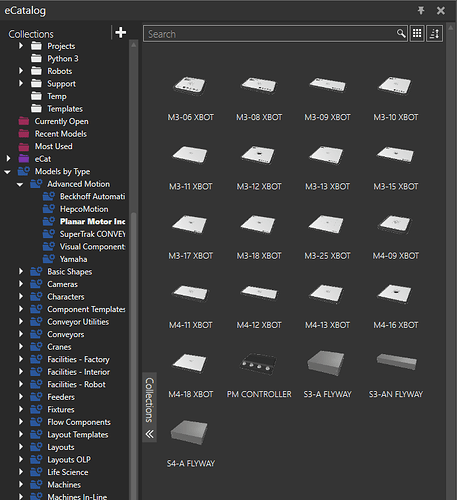The image size is (457, 500).
Task: Click into the Search field
Action: pyautogui.click(x=270, y=34)
